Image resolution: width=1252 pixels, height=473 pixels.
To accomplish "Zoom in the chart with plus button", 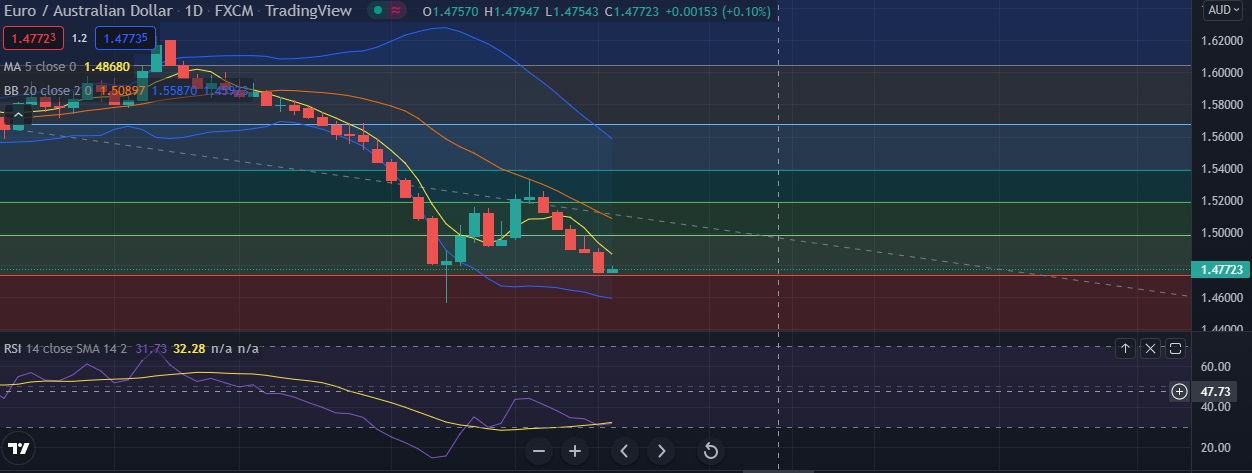I will pos(575,451).
